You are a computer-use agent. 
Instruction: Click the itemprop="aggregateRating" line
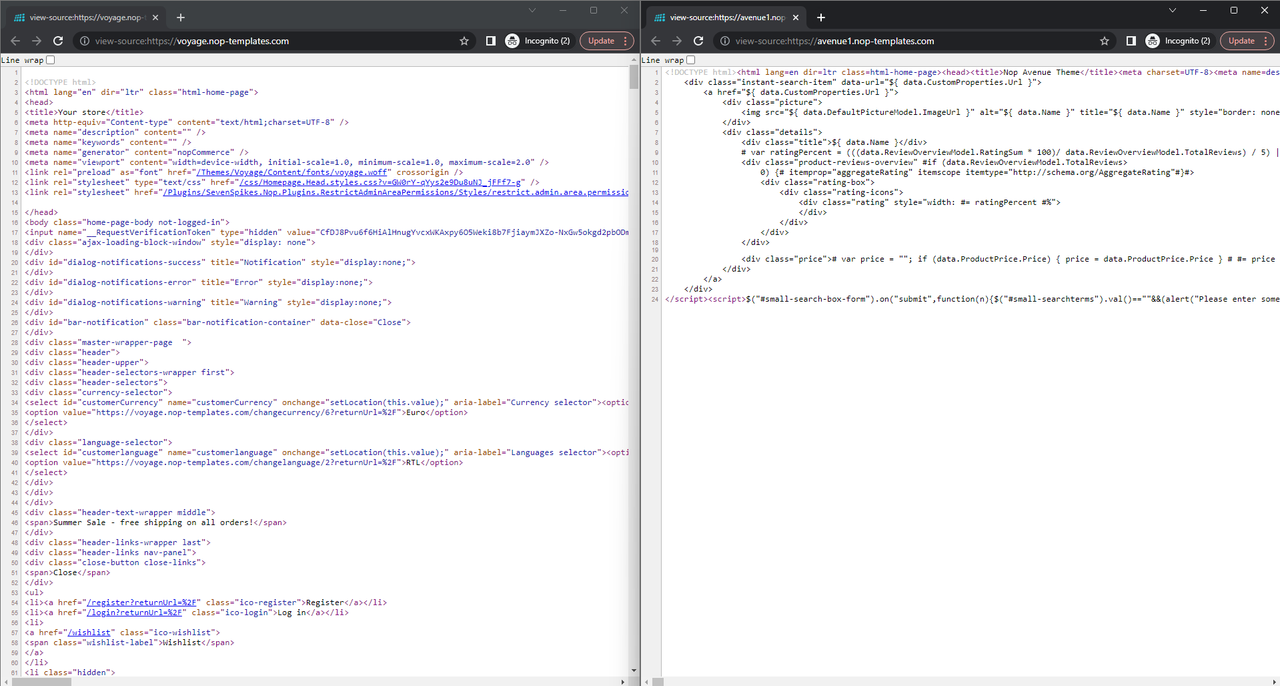[x=976, y=172]
